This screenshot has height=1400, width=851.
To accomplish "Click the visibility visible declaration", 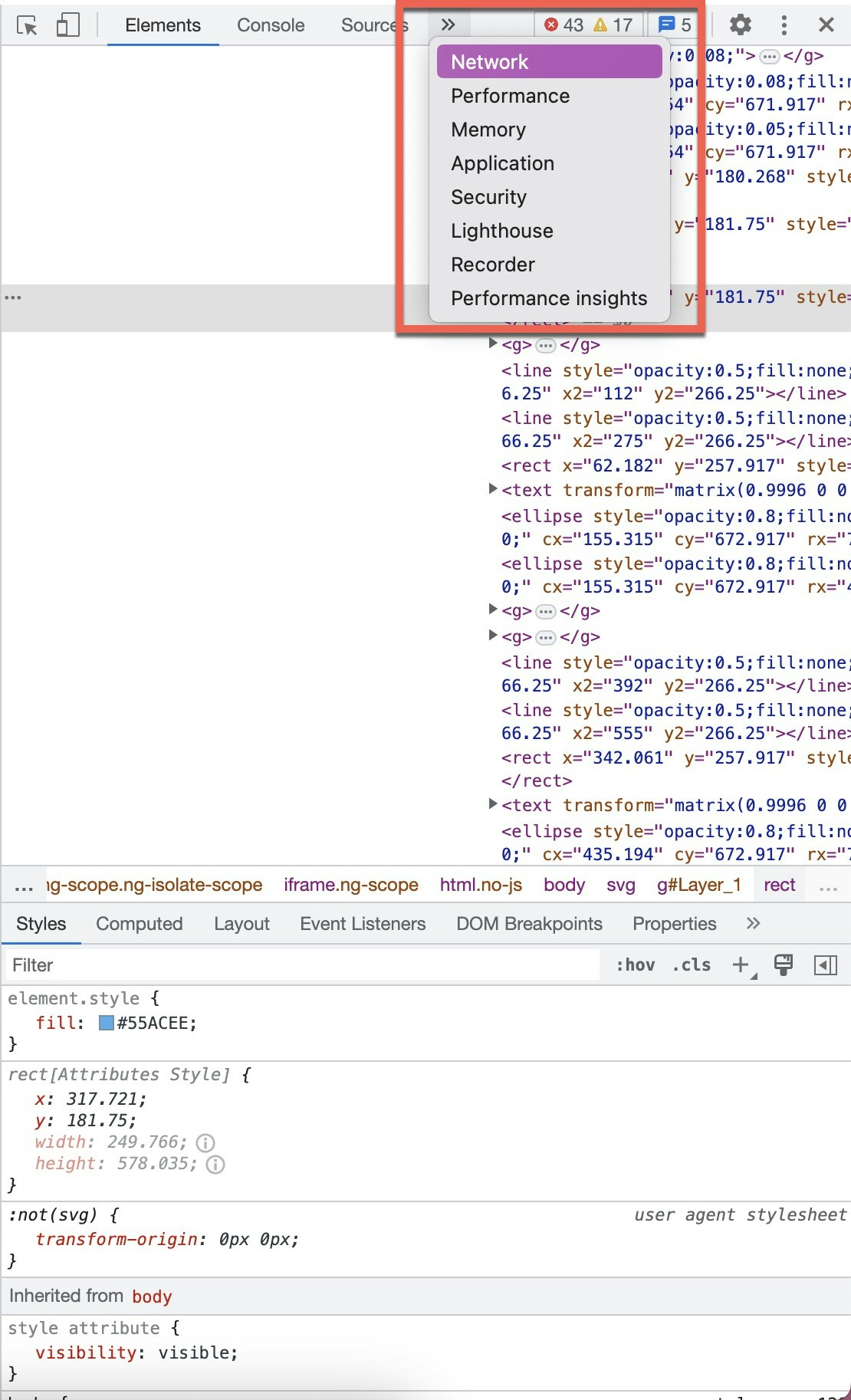I will click(x=137, y=1352).
